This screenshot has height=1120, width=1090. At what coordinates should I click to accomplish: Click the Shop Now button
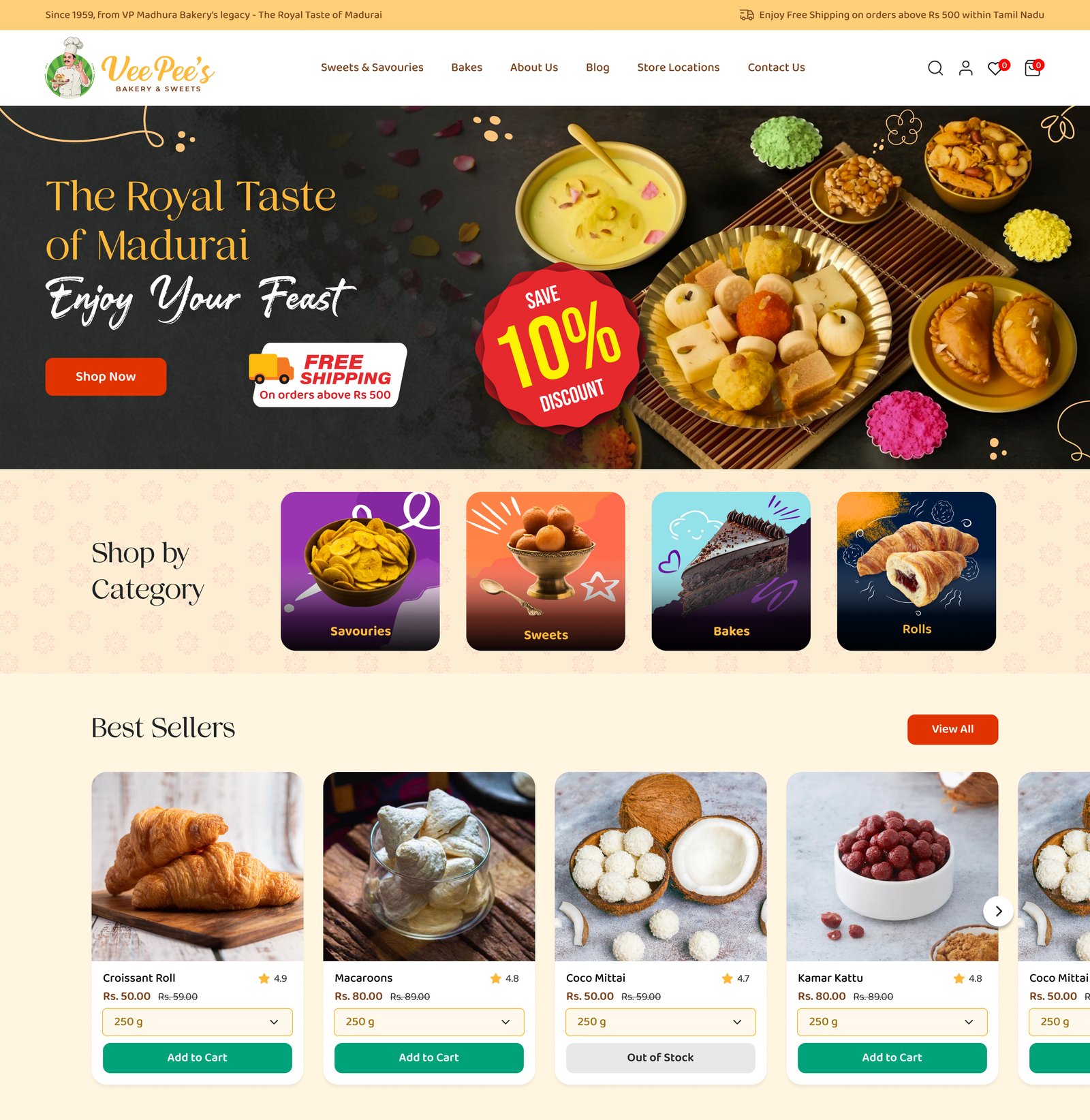click(106, 377)
